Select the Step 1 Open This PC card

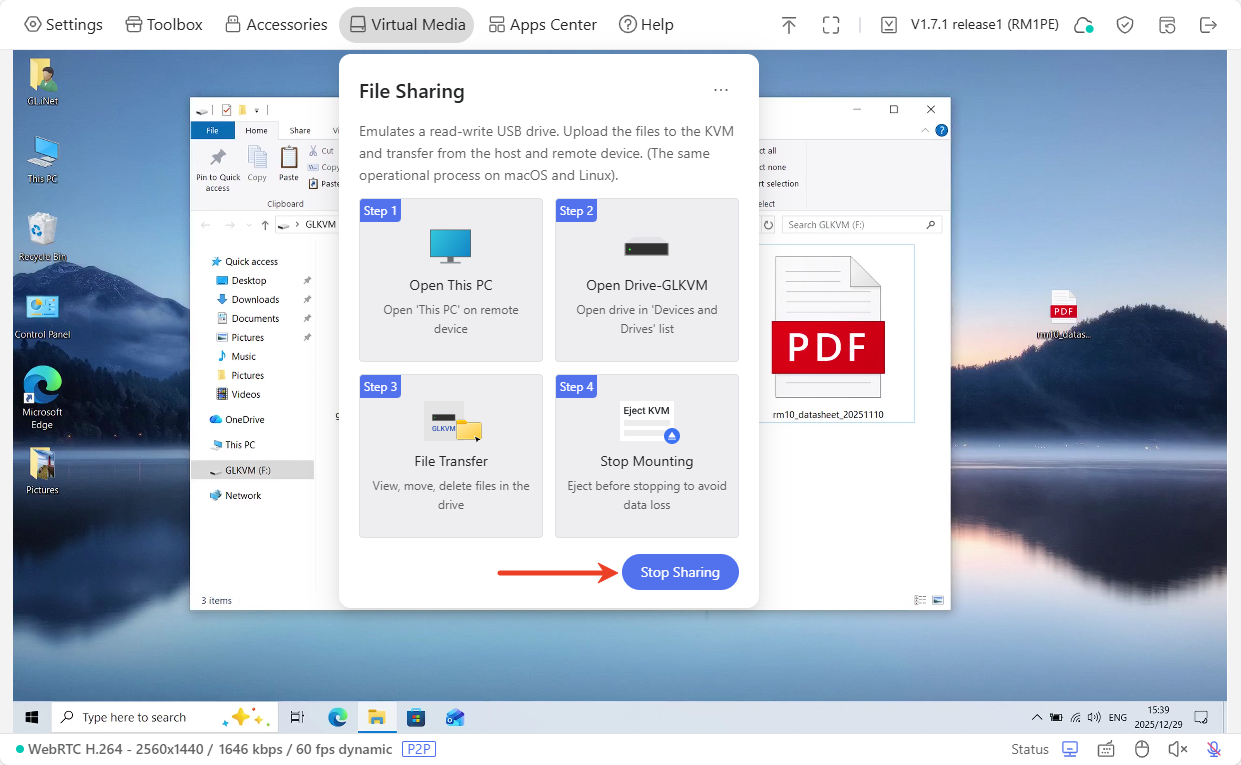[x=450, y=280]
